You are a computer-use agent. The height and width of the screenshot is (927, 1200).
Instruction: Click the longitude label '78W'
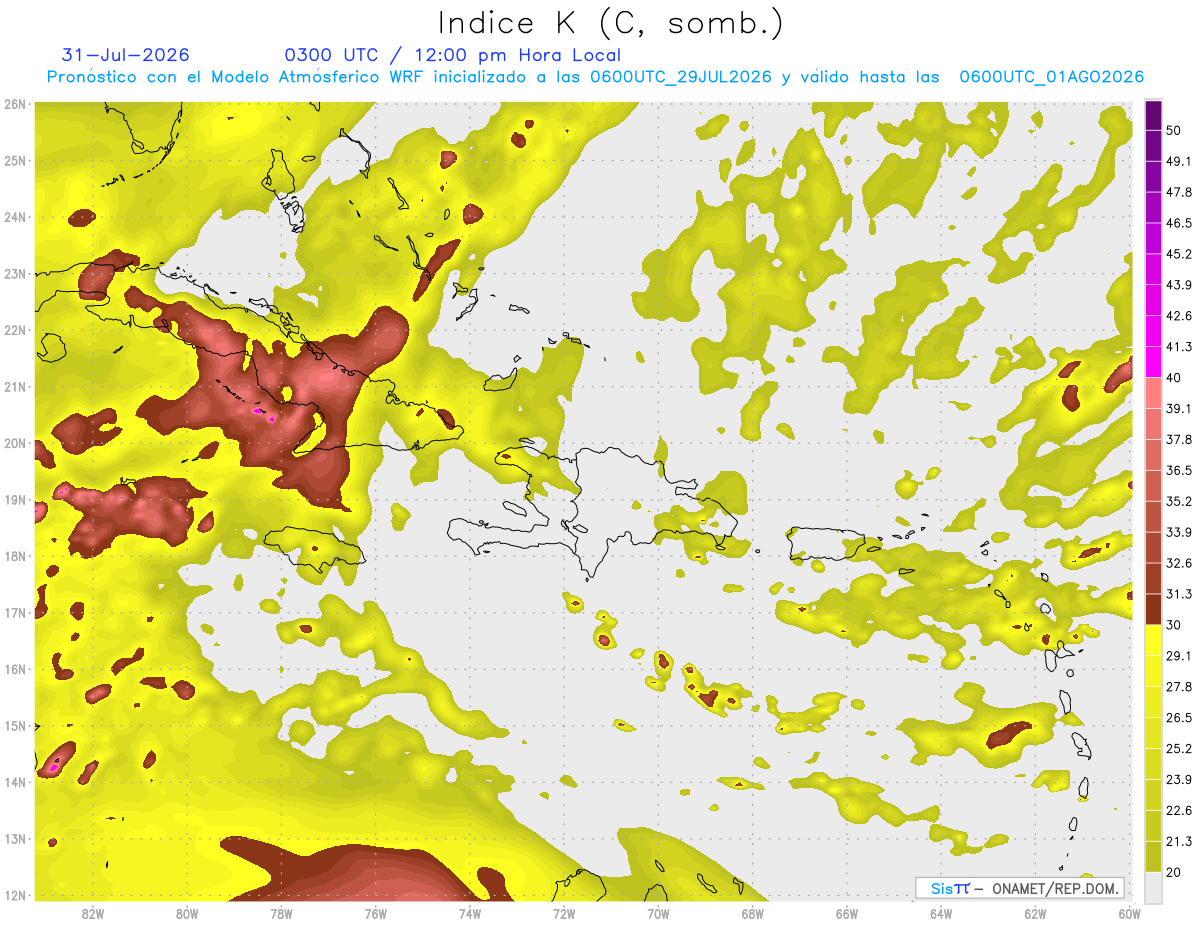point(281,913)
